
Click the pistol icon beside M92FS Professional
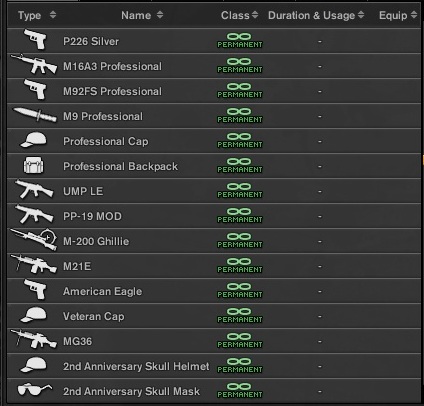[x=35, y=90]
